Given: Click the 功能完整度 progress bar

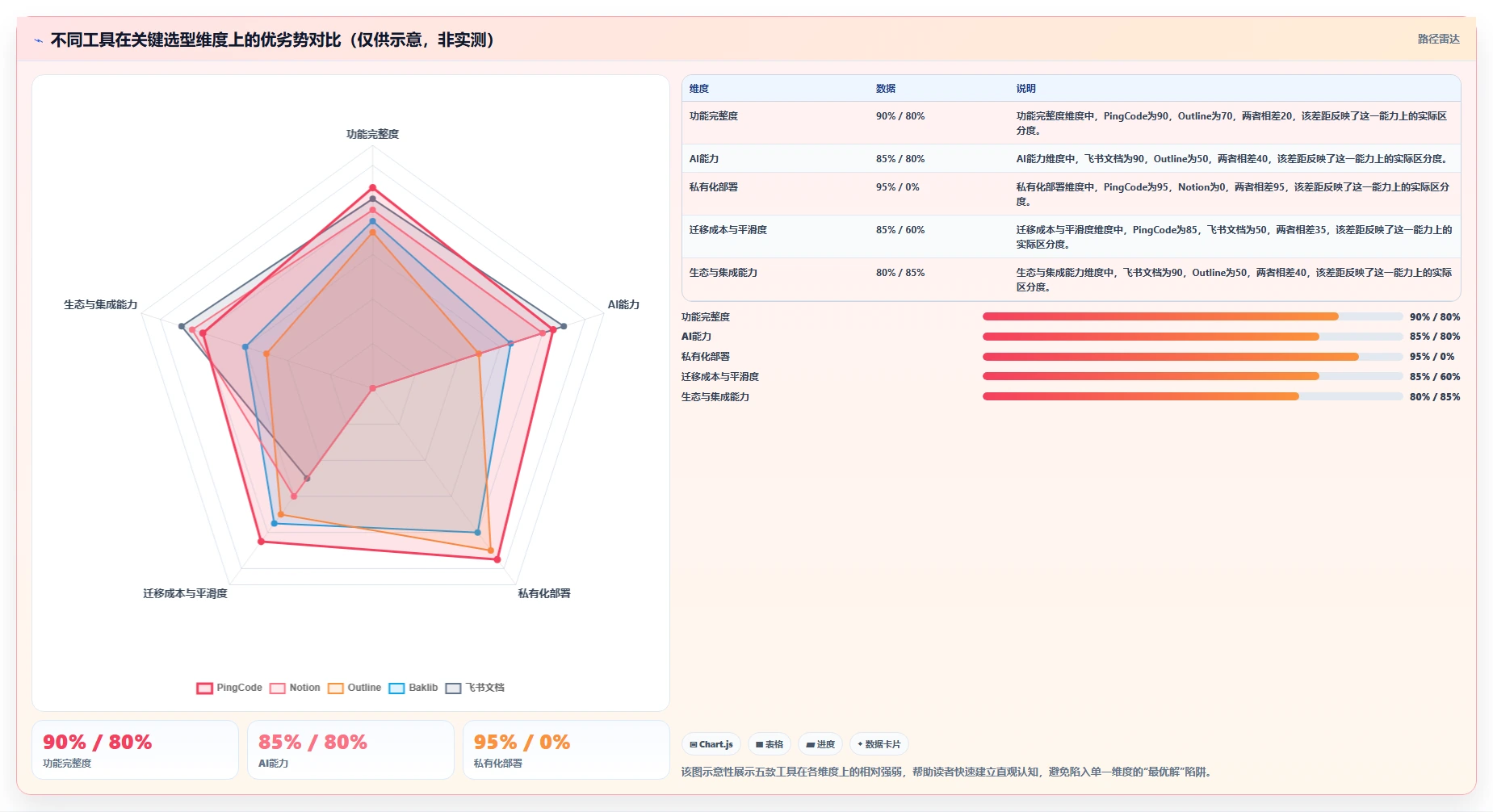Looking at the screenshot, I should click(x=1193, y=316).
